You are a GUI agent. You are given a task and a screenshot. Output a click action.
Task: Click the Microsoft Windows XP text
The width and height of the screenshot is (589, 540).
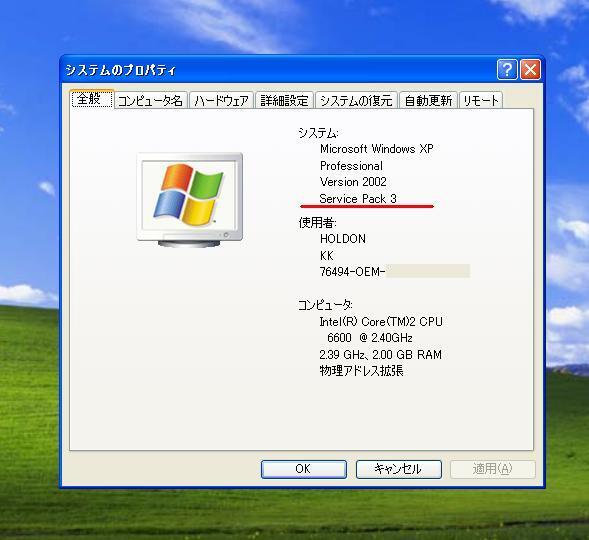[376, 149]
